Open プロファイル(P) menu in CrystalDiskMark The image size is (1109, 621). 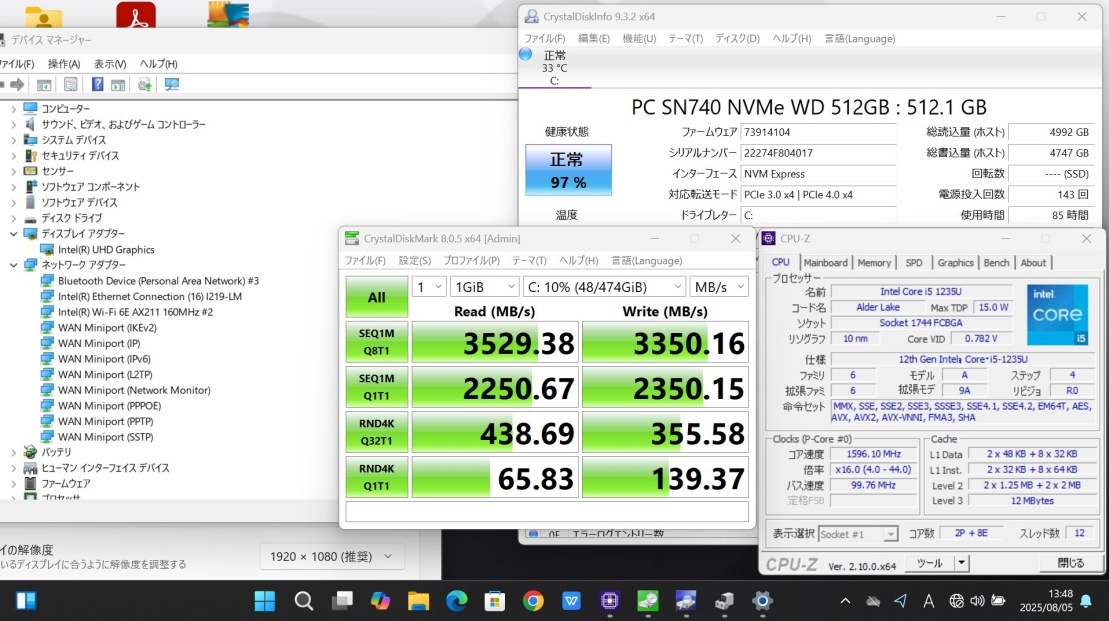pos(471,260)
